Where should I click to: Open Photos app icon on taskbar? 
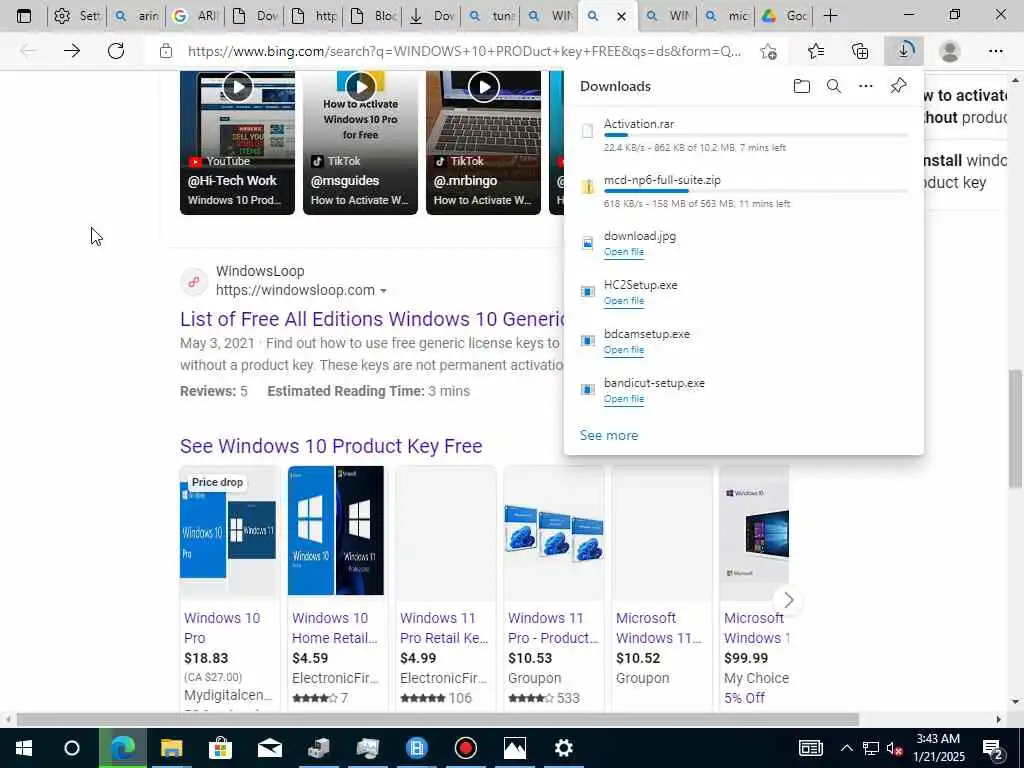(x=515, y=748)
